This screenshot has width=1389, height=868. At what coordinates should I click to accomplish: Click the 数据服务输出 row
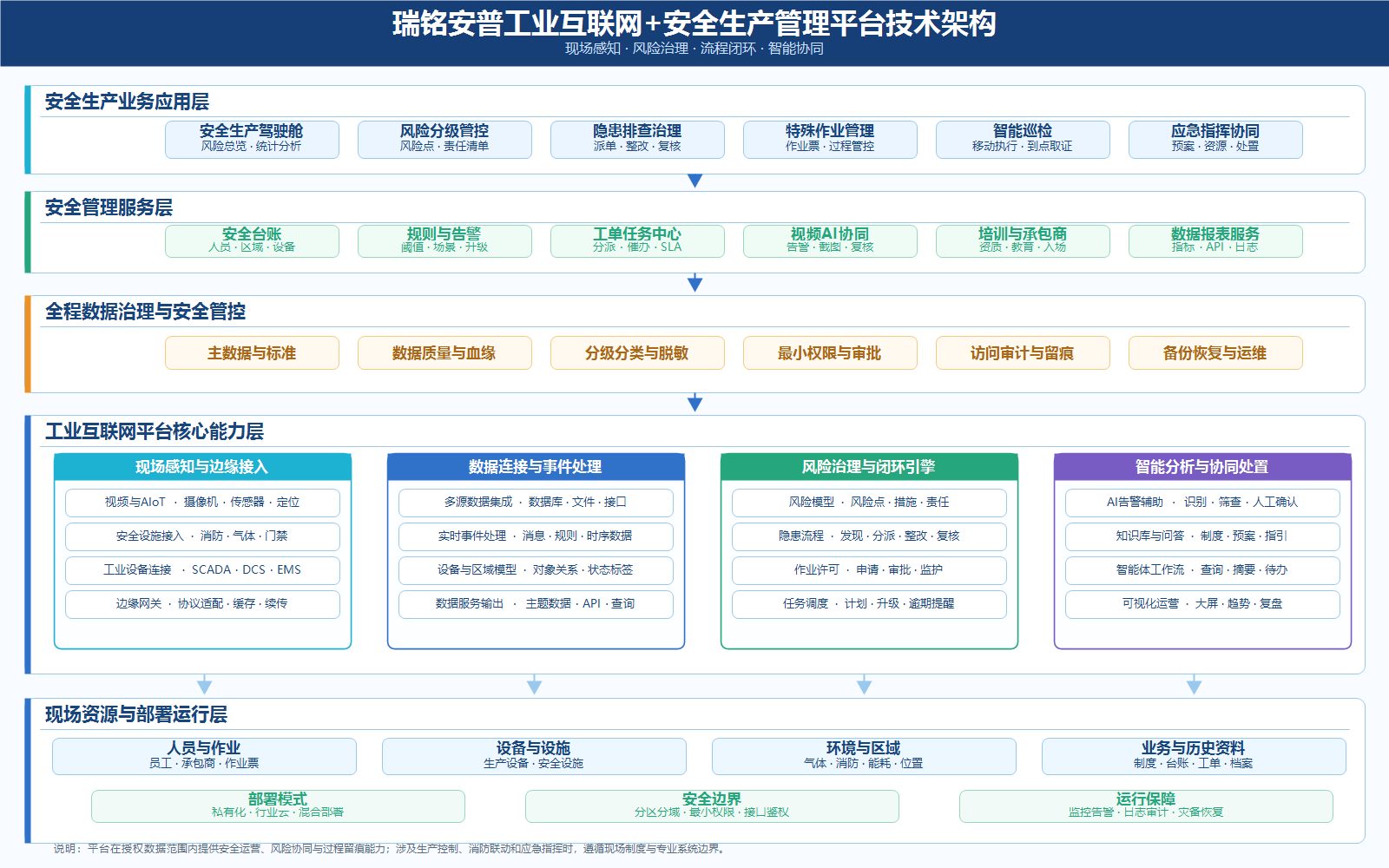pos(536,604)
